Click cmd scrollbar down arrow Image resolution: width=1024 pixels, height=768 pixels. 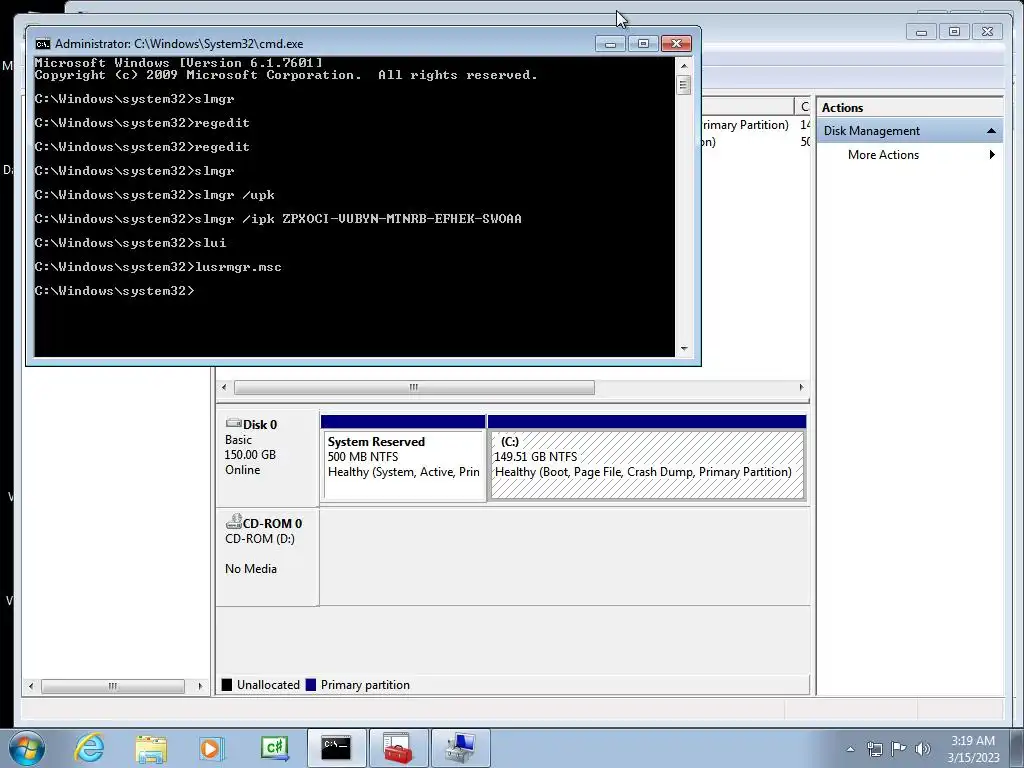pyautogui.click(x=684, y=349)
